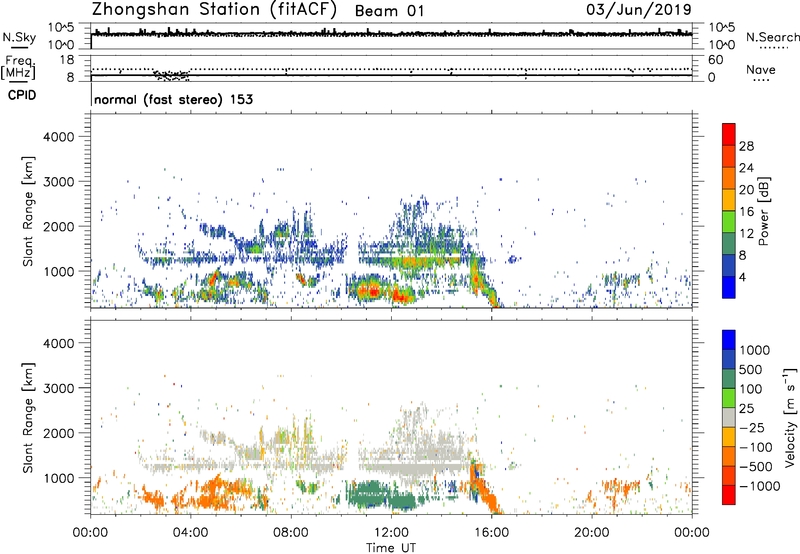Viewport: 800px width, 554px height.
Task: Pick the red segment of the Power colorbar
Action: 729,134
